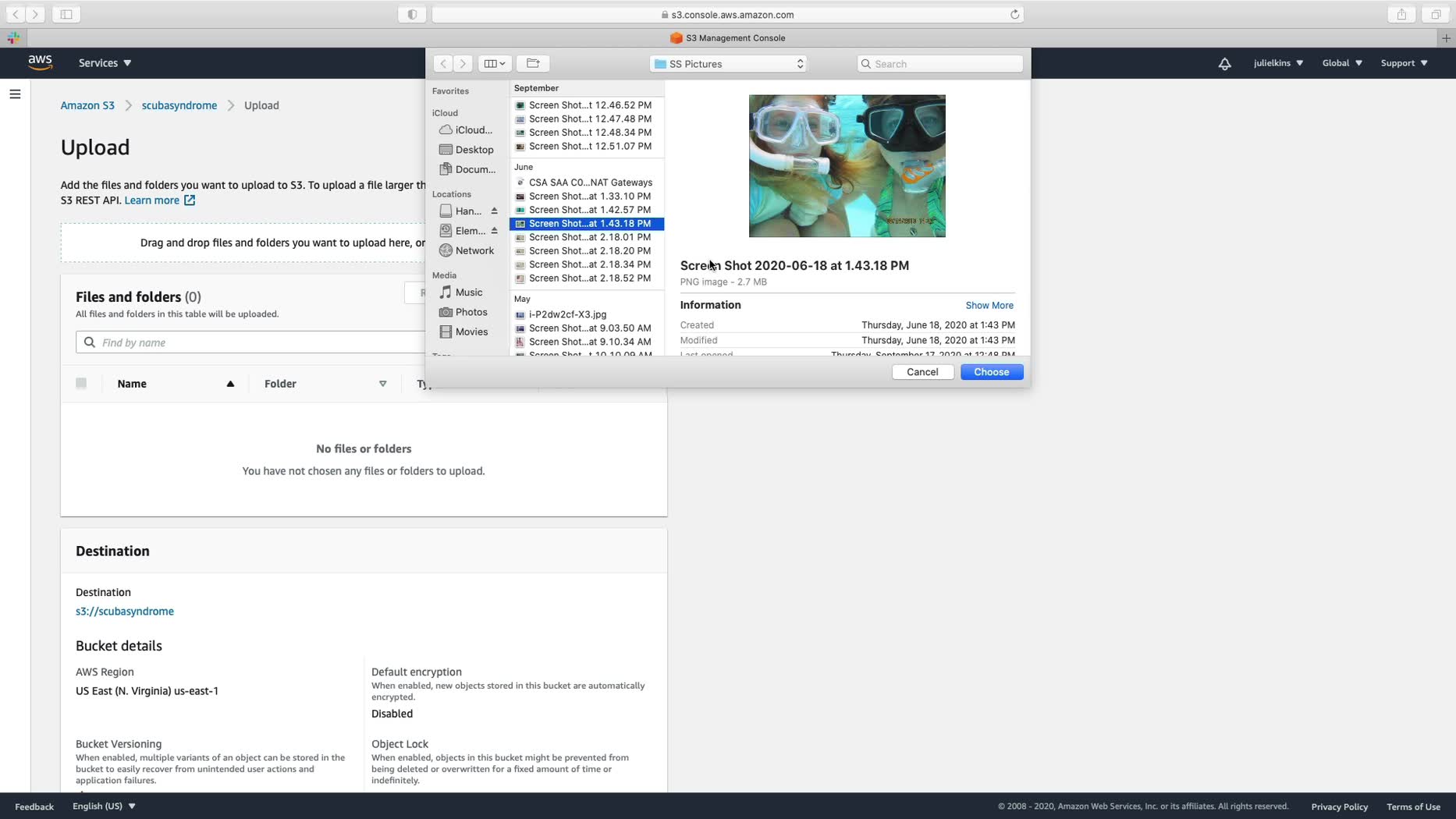
Task: Click the pinned Slack tab icon
Action: coord(13,37)
